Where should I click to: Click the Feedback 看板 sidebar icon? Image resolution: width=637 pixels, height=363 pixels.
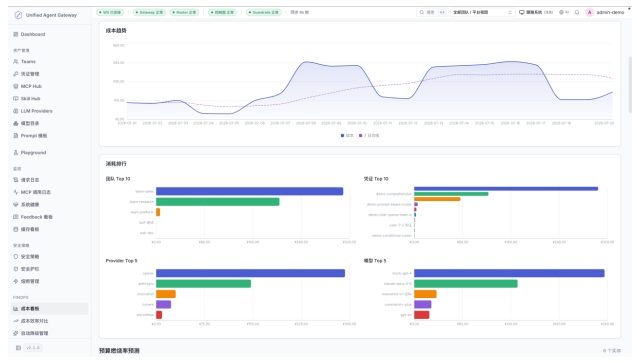tap(16, 217)
